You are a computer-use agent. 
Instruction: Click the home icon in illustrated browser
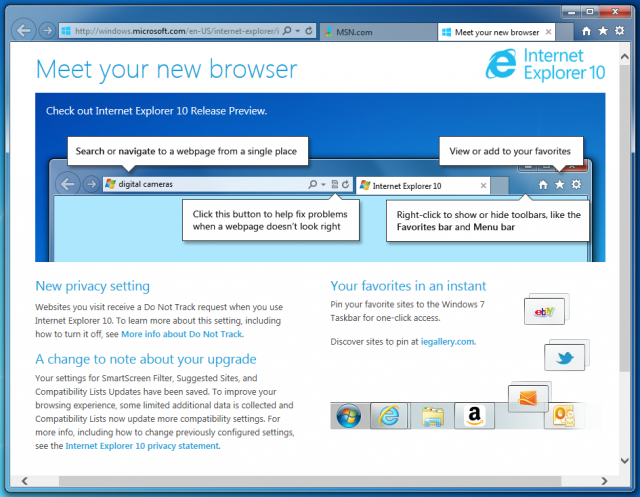tap(543, 185)
